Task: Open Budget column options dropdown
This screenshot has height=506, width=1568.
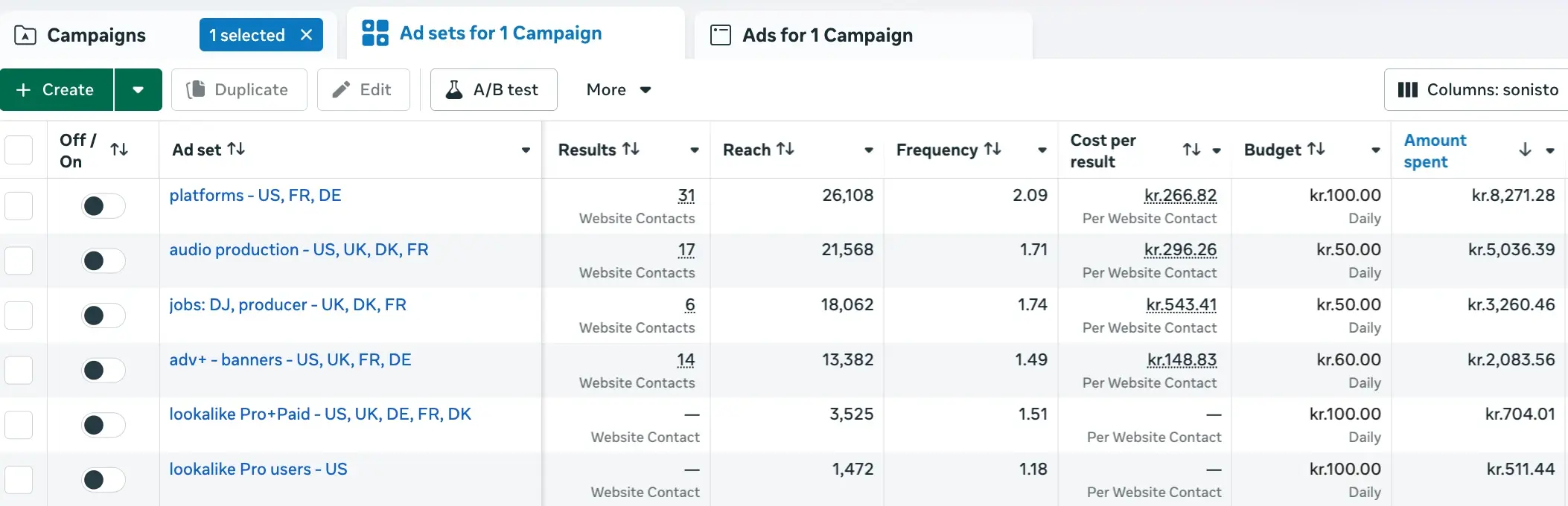Action: coord(1376,150)
